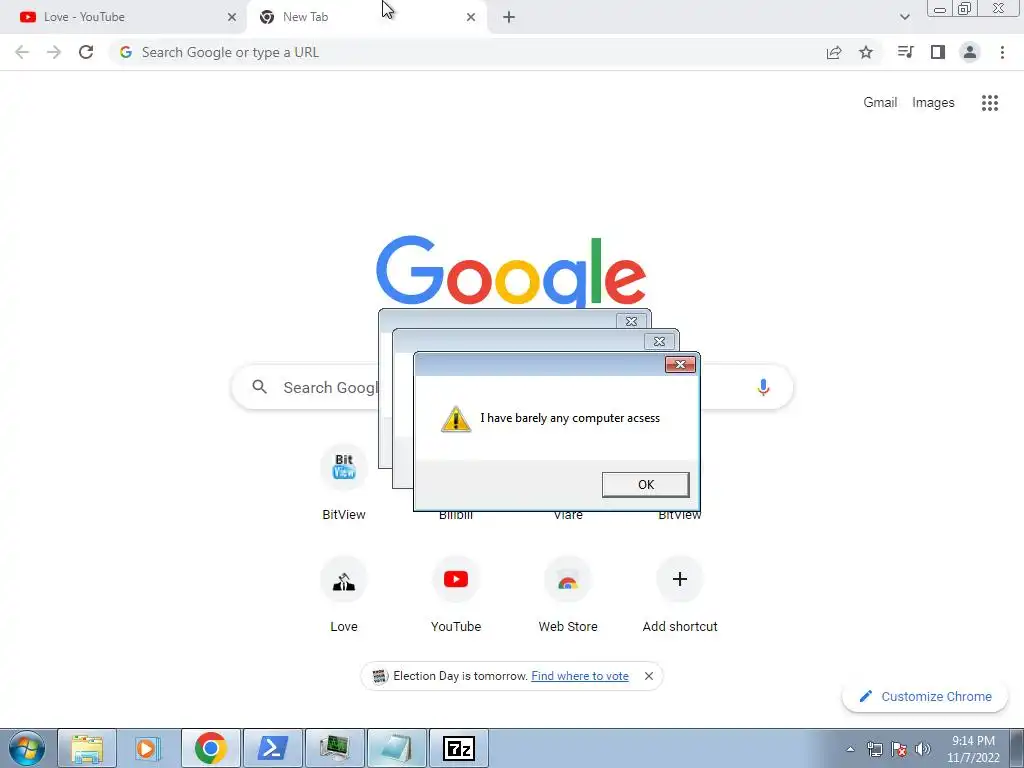This screenshot has height=768, width=1024.
Task: Open the Google apps grid
Action: [x=990, y=103]
